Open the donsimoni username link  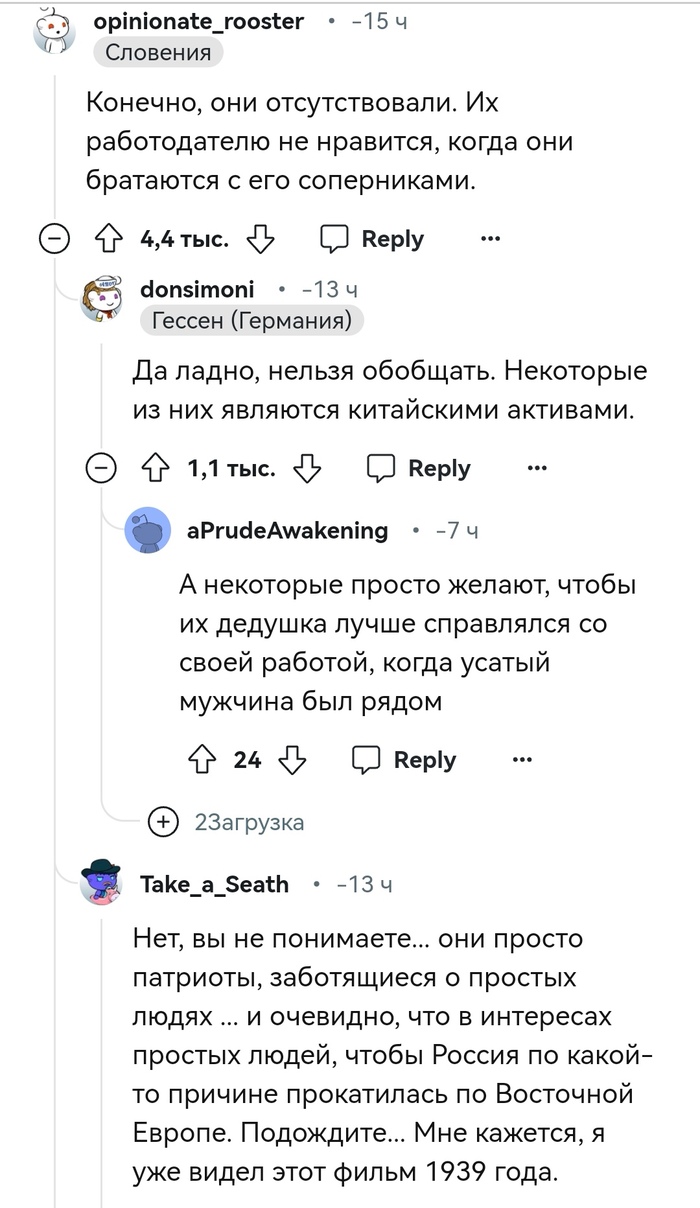click(x=197, y=290)
